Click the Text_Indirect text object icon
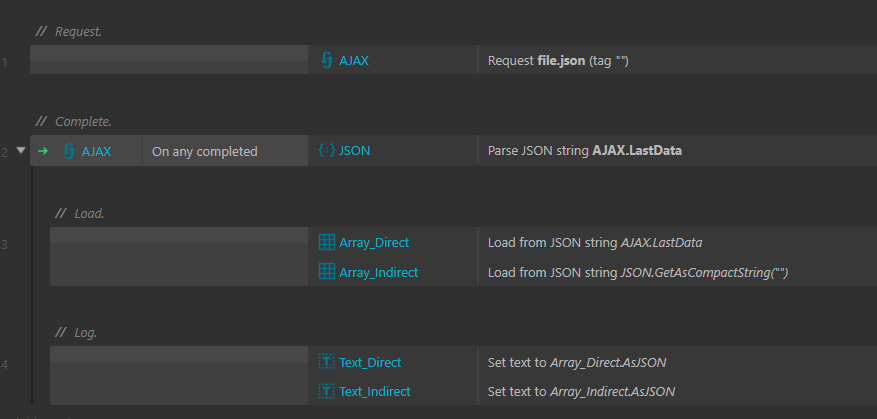The width and height of the screenshot is (877, 419). (327, 391)
